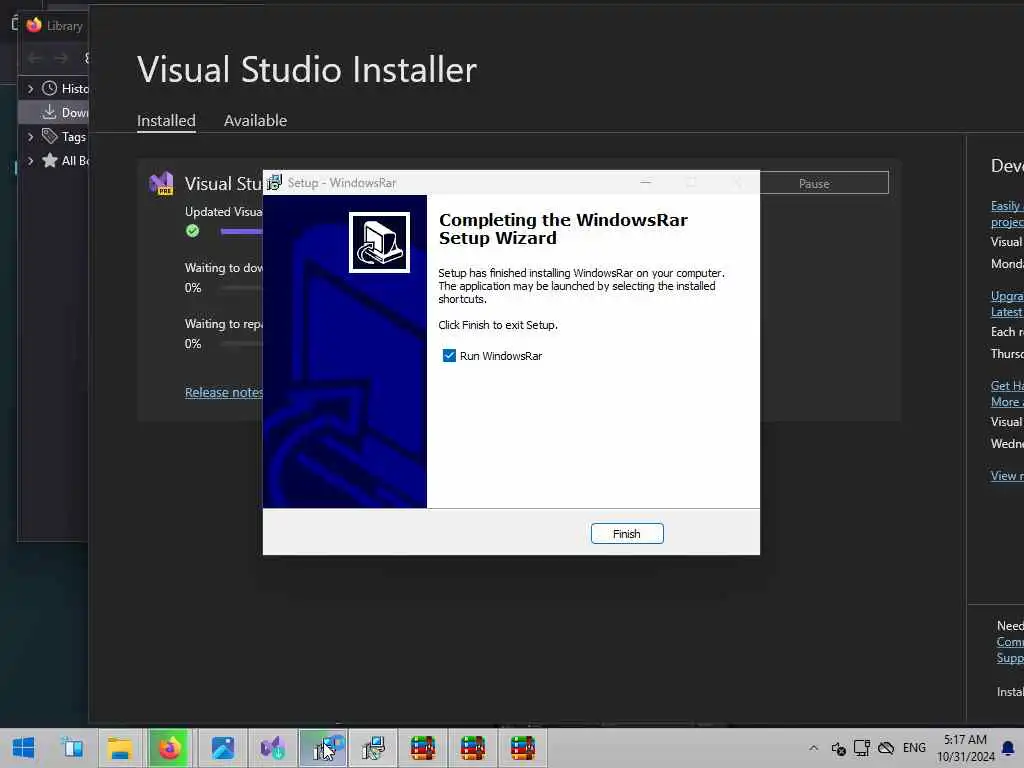The height and width of the screenshot is (768, 1024).
Task: Click the Firefox icon in the Library title bar
Action: [x=34, y=25]
